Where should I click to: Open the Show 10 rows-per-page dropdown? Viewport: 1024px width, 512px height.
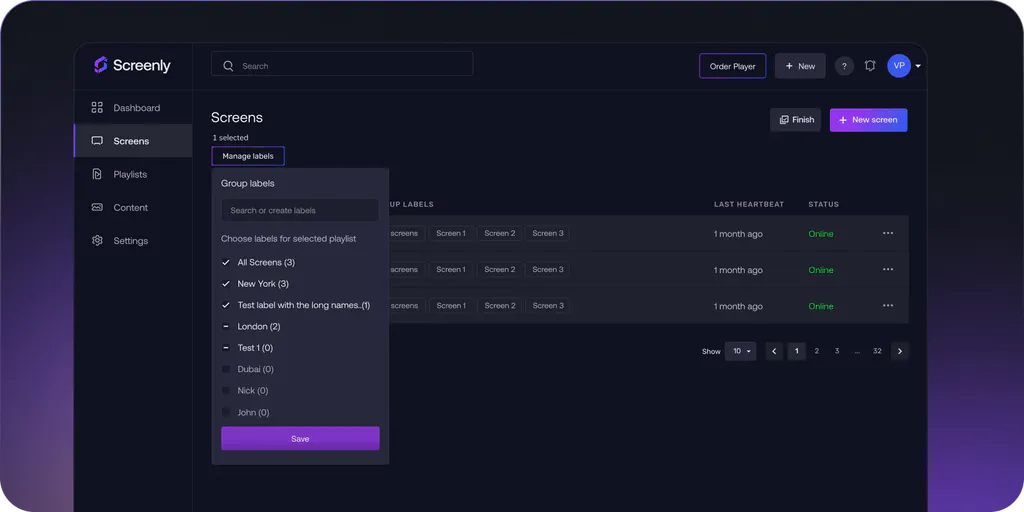coord(741,351)
